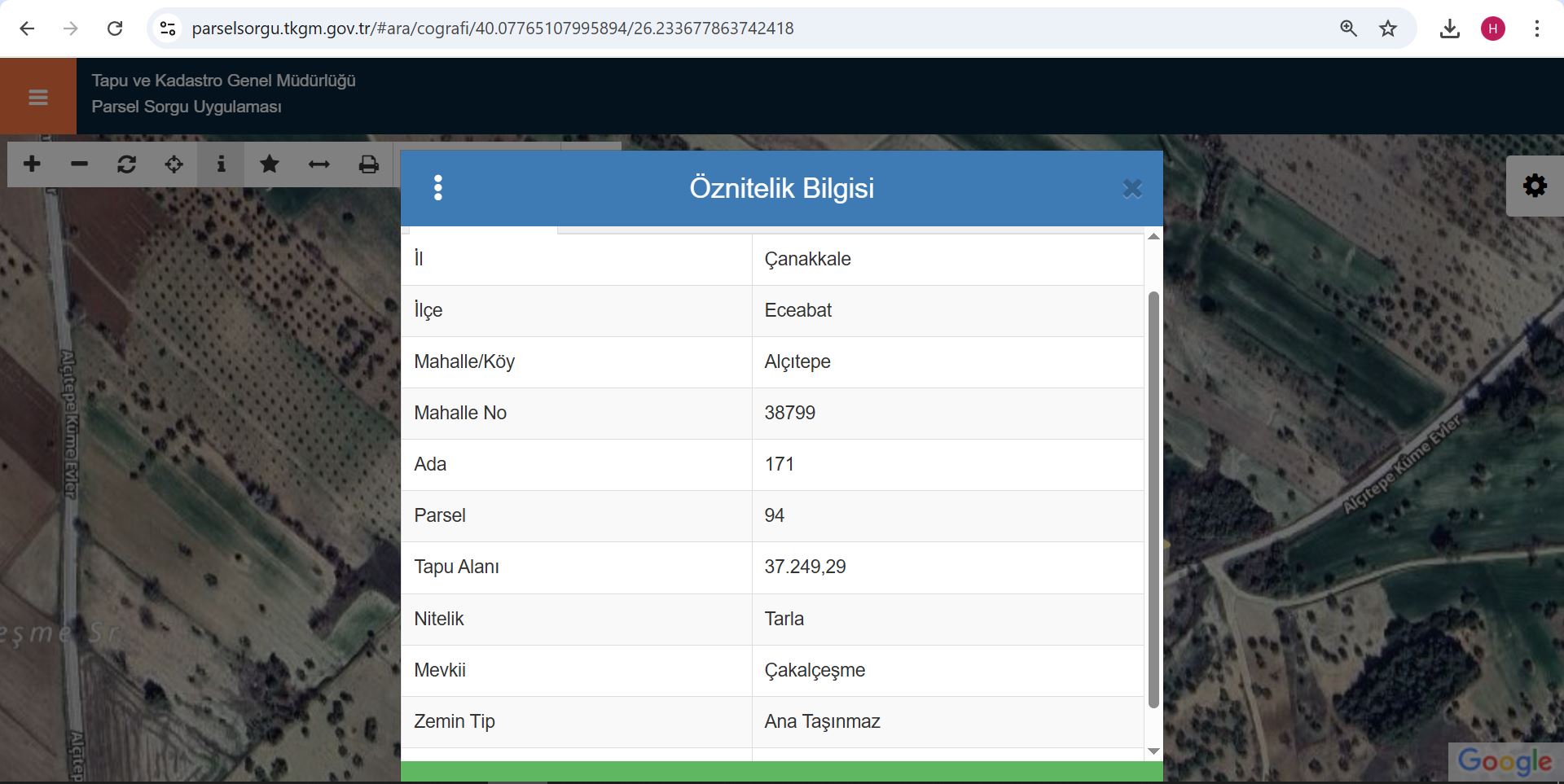Refresh the map view
Viewport: 1564px width, 784px height.
[x=126, y=164]
